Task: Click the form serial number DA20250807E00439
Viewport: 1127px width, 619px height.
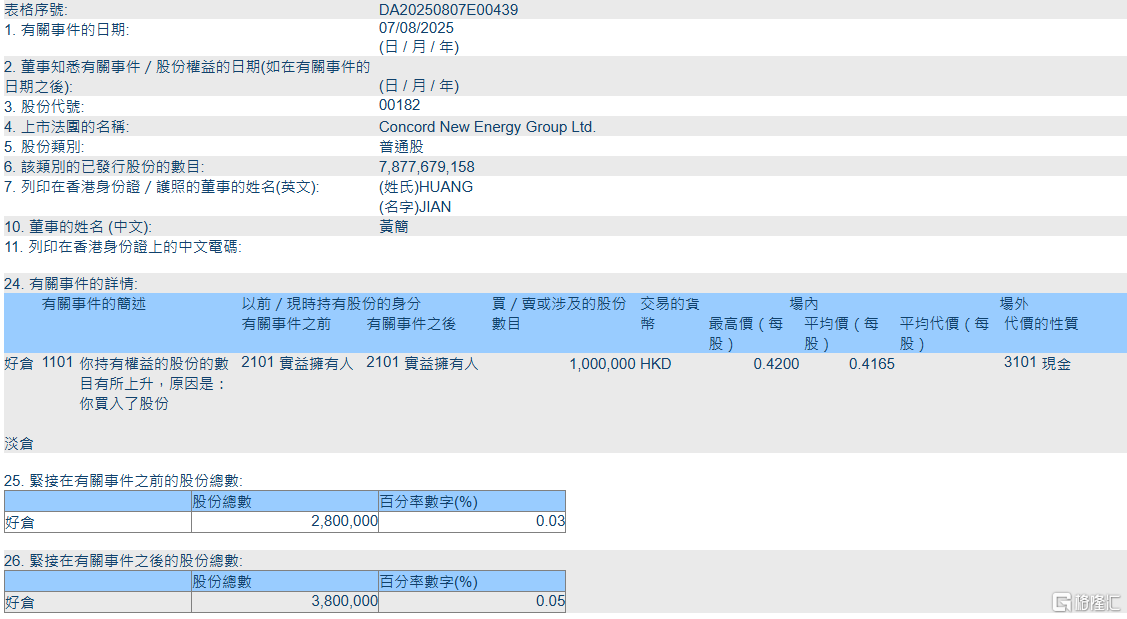Action: [448, 10]
